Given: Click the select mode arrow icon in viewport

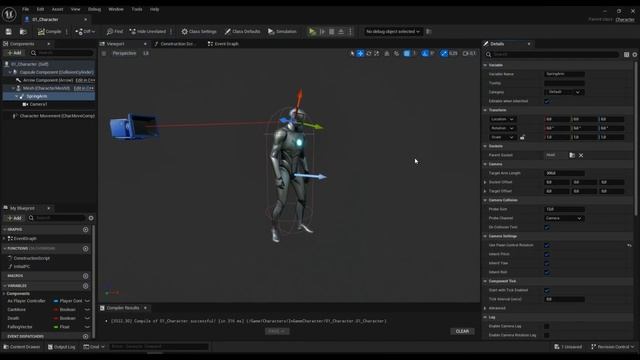Looking at the screenshot, I should tap(352, 53).
